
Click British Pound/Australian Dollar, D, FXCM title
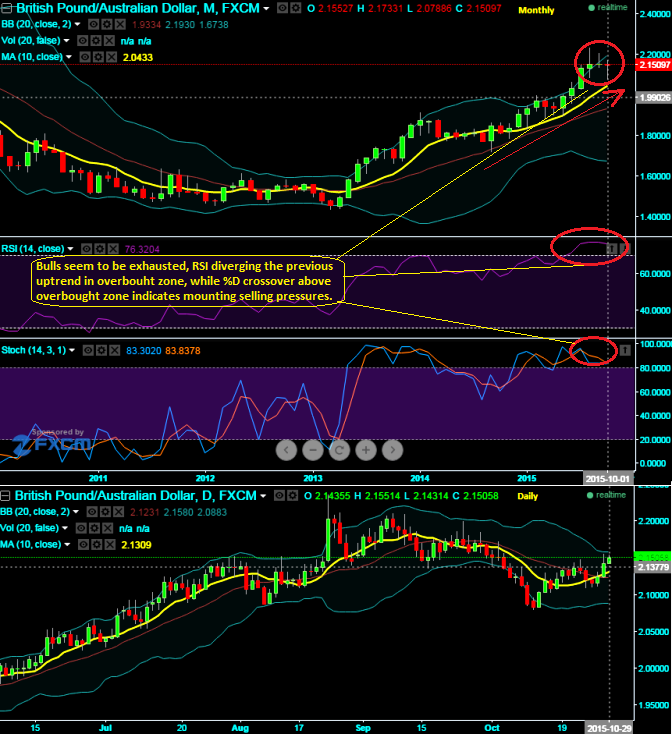136,495
